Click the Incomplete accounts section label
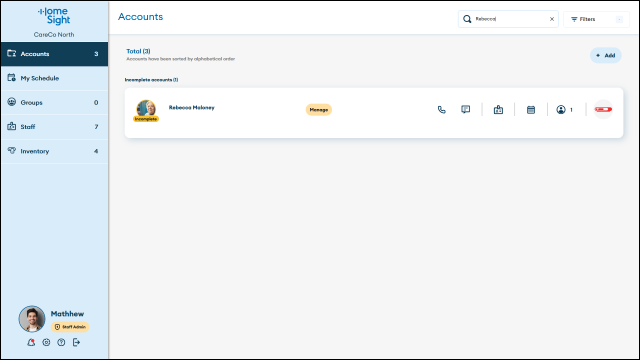The image size is (640, 360). 151,80
